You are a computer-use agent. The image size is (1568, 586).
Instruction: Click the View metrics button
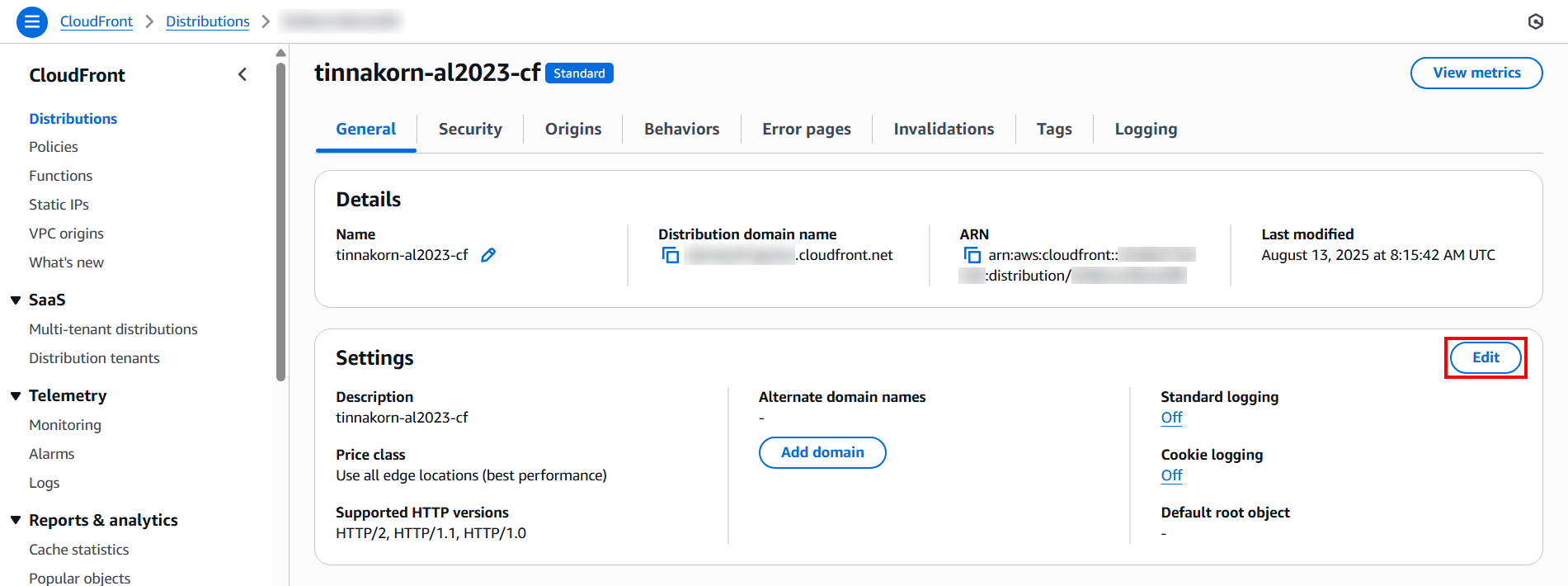[1476, 73]
